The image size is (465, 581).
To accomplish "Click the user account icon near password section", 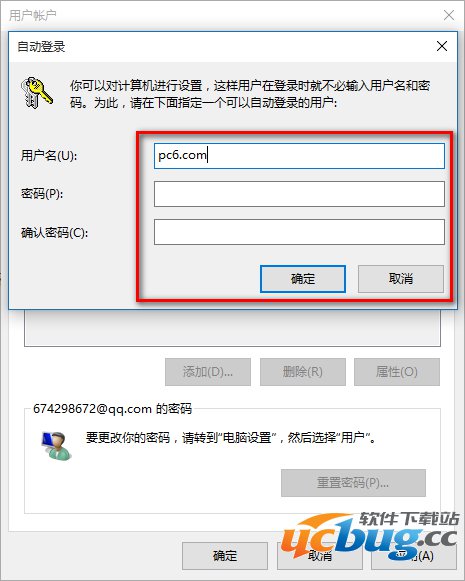I will (x=56, y=445).
